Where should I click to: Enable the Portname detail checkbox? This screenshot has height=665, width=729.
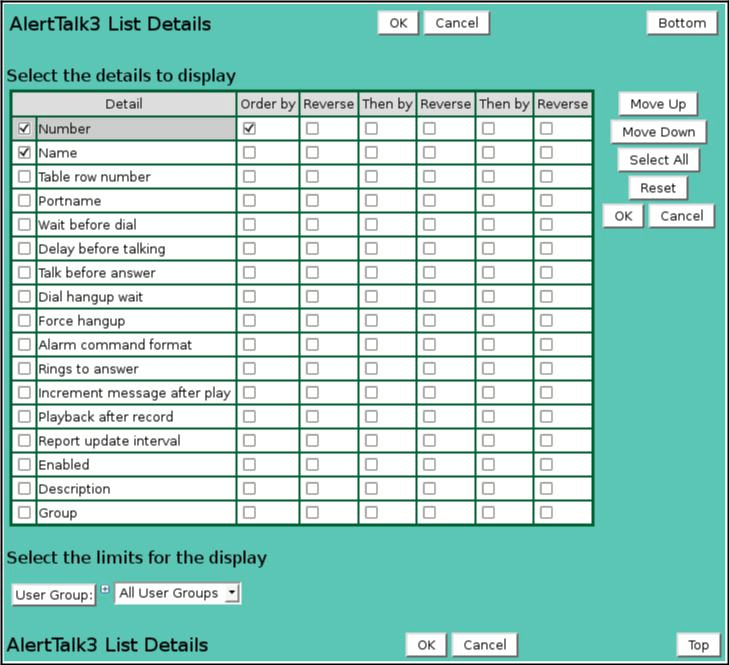tap(24, 200)
